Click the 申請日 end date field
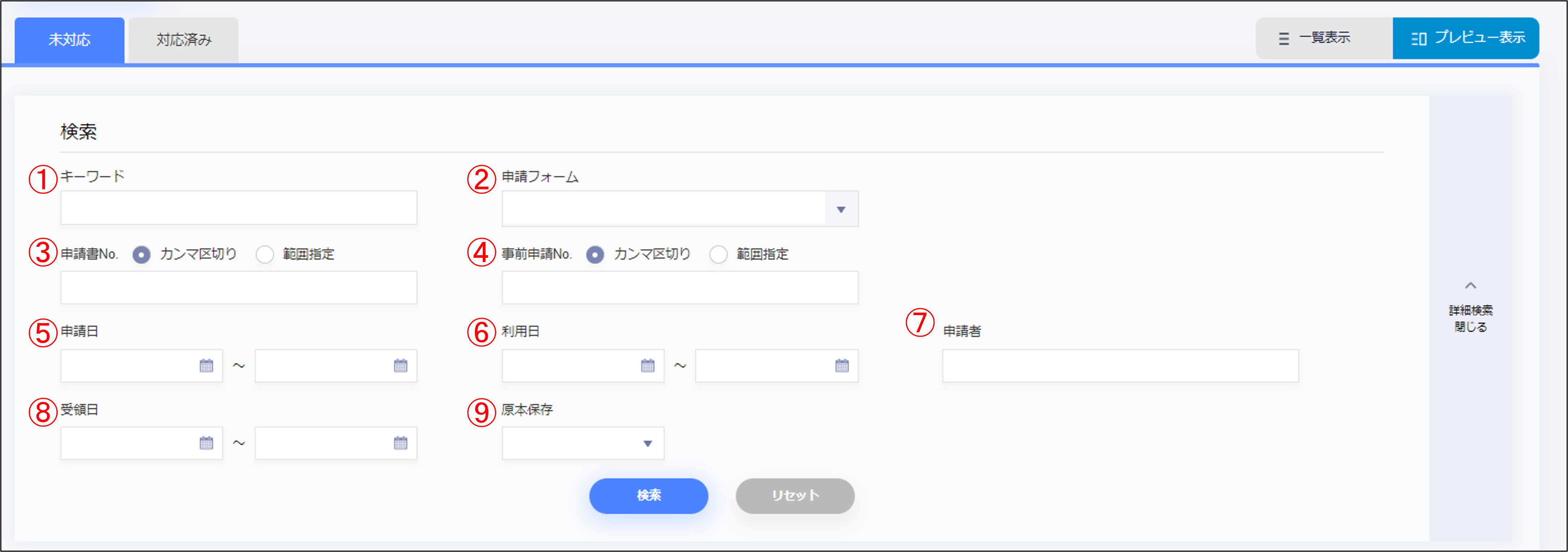Viewport: 1568px width, 552px height. click(x=336, y=365)
